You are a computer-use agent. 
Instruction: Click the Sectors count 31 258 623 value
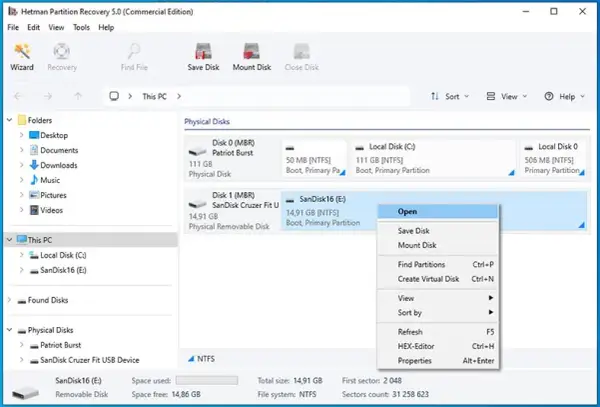pyautogui.click(x=410, y=394)
